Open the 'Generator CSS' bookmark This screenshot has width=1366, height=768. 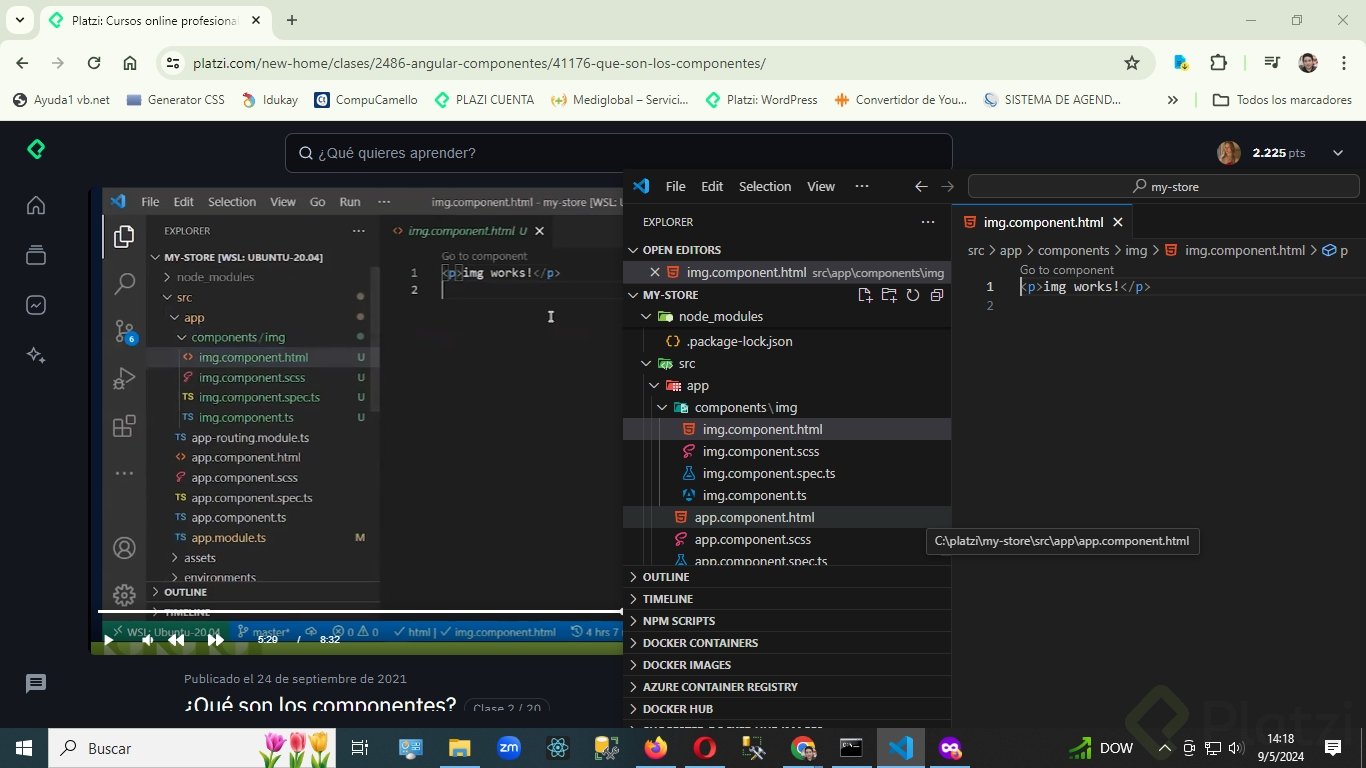[x=176, y=100]
